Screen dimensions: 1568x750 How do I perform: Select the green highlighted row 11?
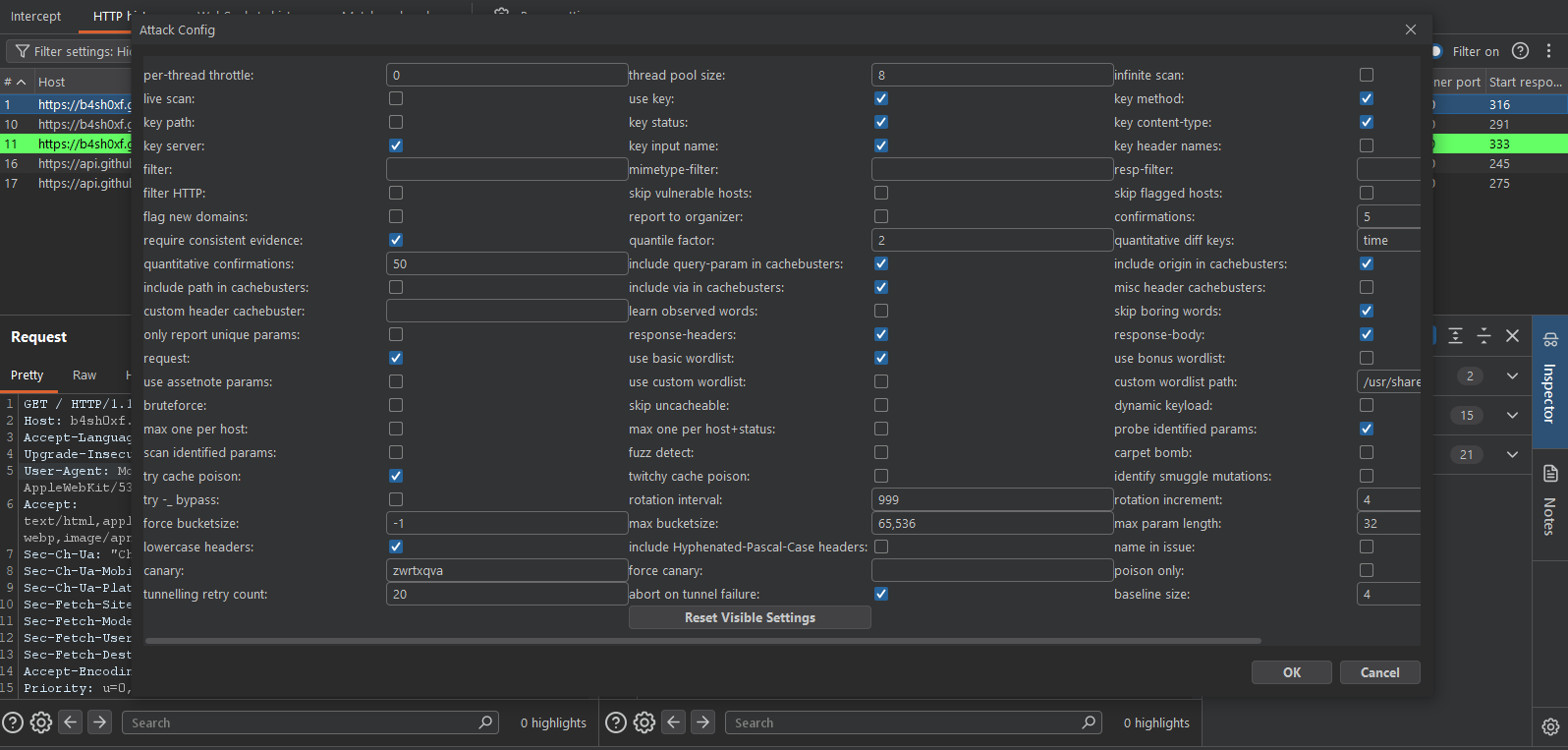point(66,144)
